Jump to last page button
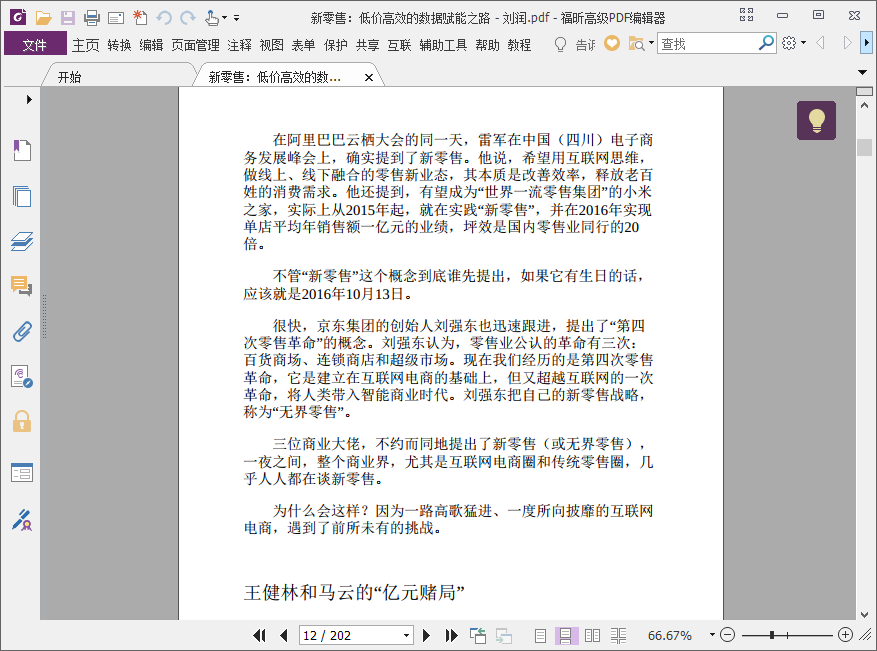877x651 pixels. tap(451, 635)
